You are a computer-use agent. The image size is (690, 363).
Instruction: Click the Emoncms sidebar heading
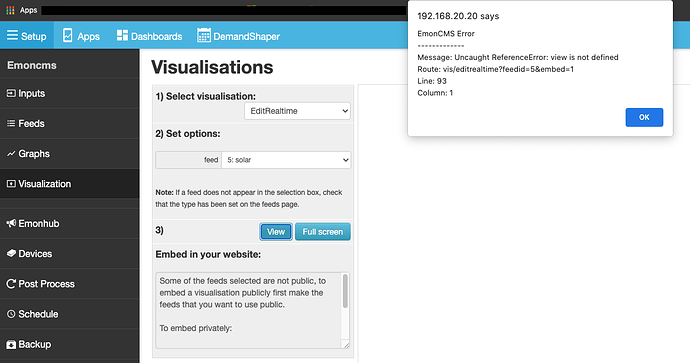point(32,65)
